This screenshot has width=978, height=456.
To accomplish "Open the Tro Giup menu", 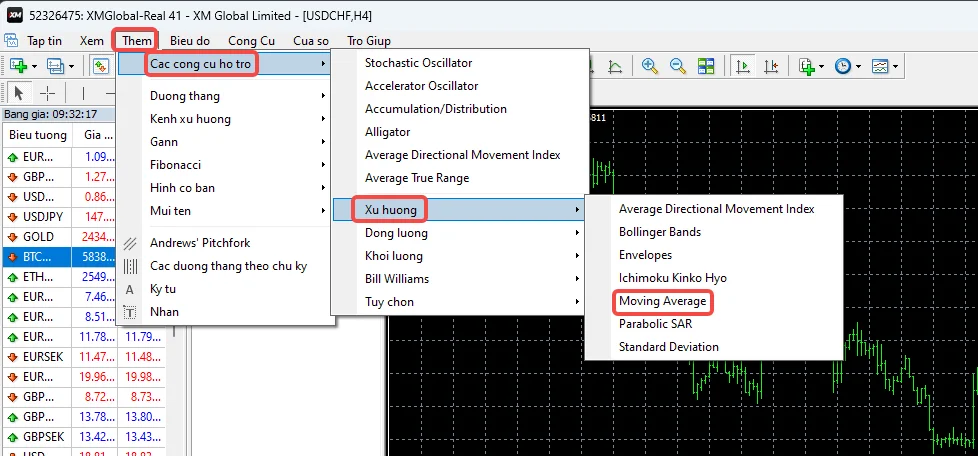I will pos(369,41).
